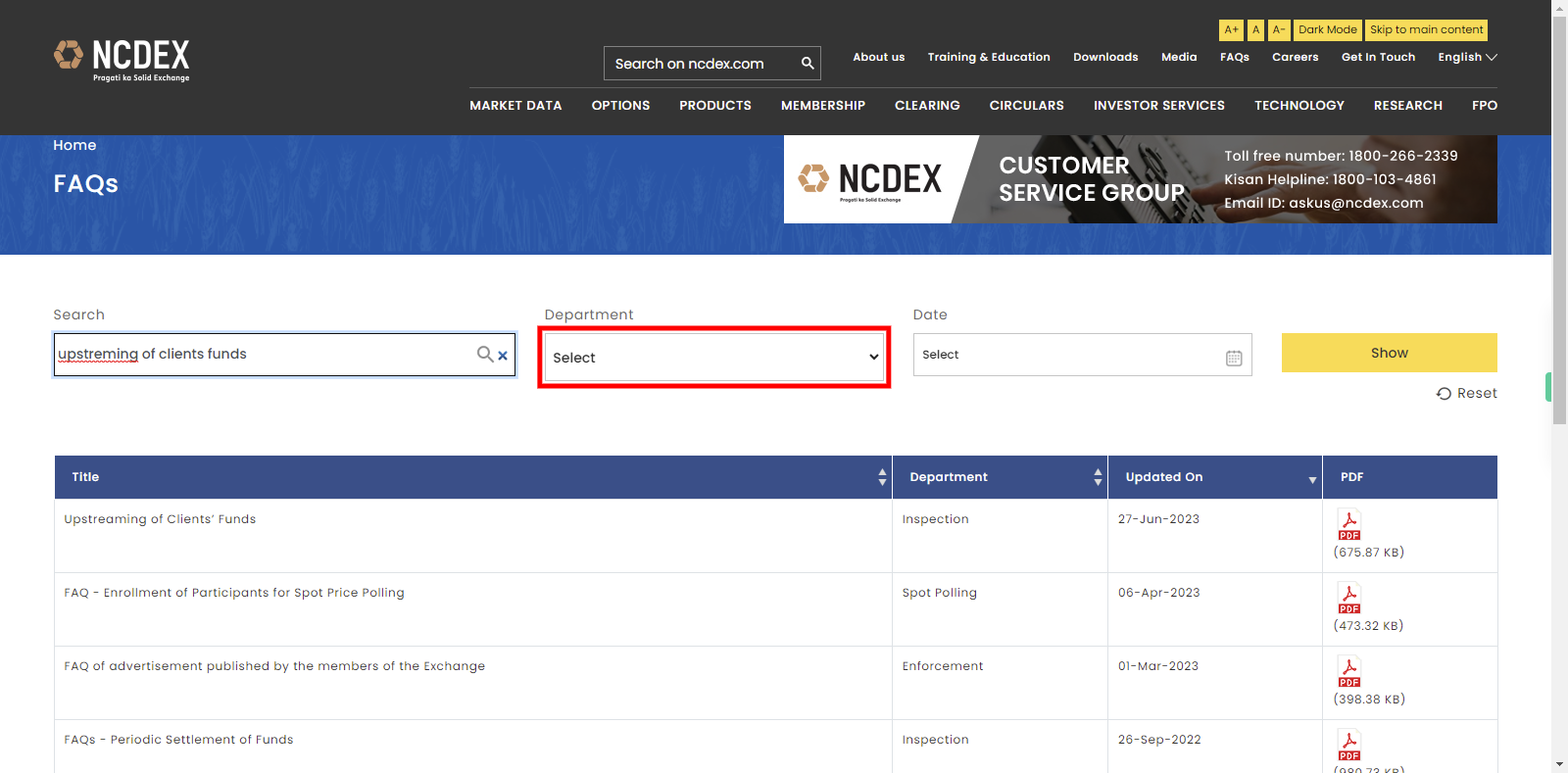Click the Enforcement department cell
This screenshot has width=1568, height=773.
pos(1000,683)
